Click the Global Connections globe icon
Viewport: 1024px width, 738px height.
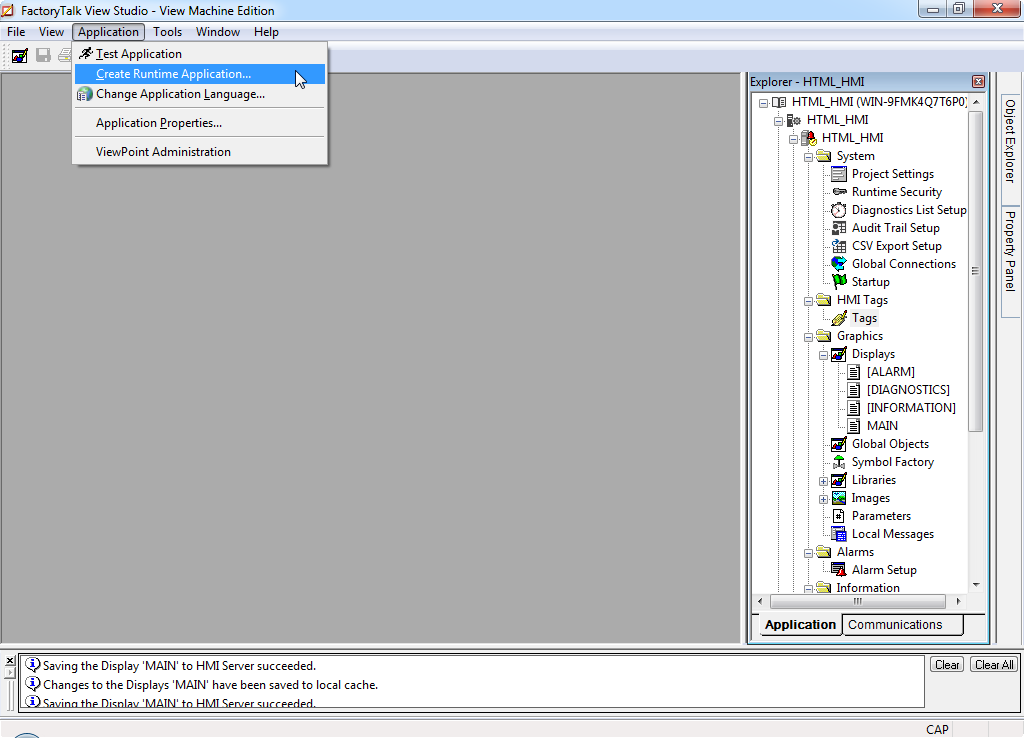click(839, 264)
